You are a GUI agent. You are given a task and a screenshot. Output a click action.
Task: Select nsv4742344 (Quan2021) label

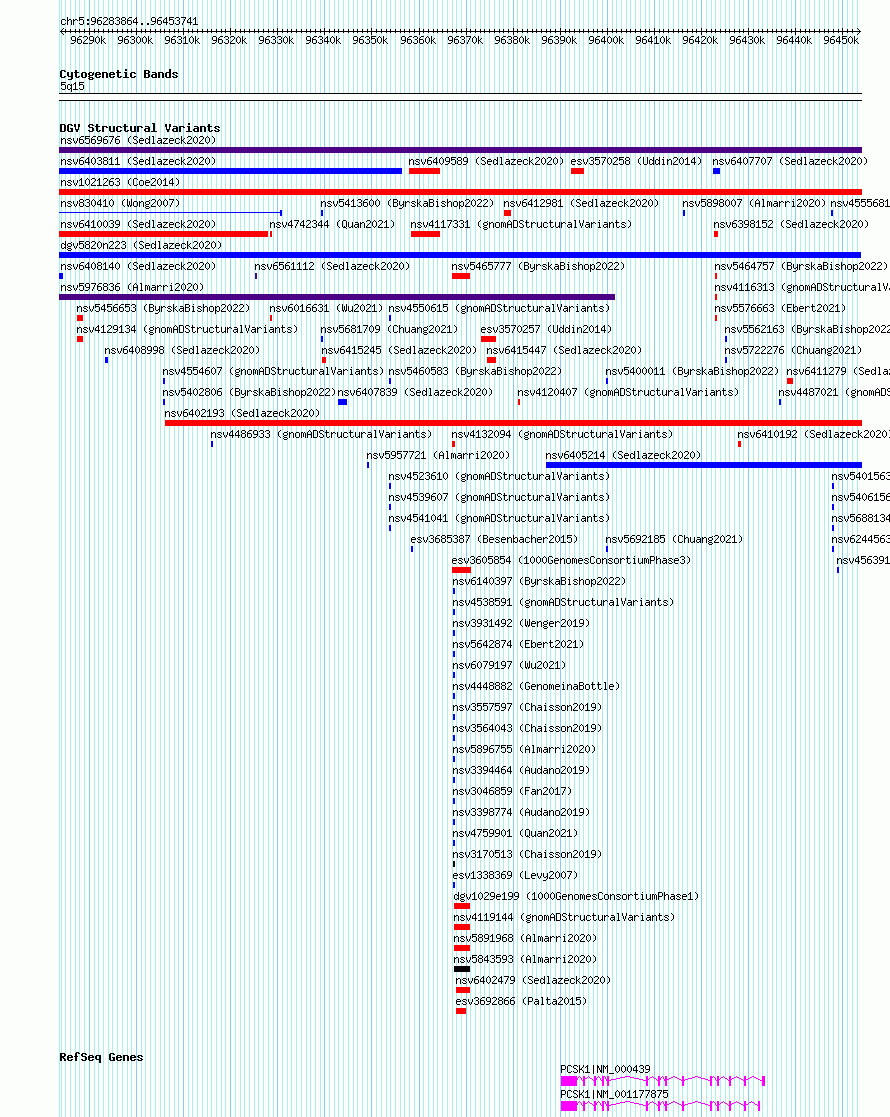[x=332, y=224]
